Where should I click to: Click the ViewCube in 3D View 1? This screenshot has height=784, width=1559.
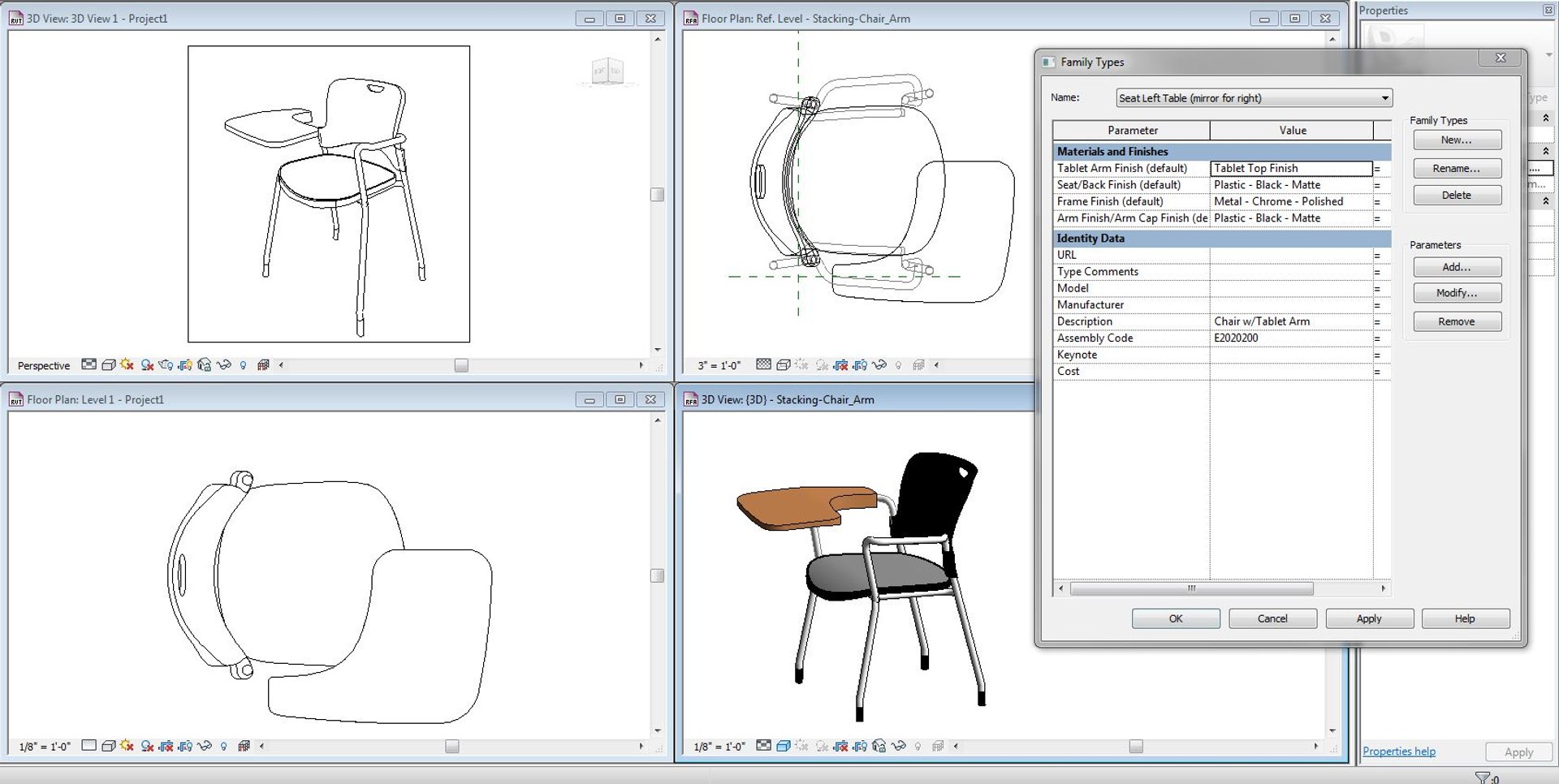(607, 71)
